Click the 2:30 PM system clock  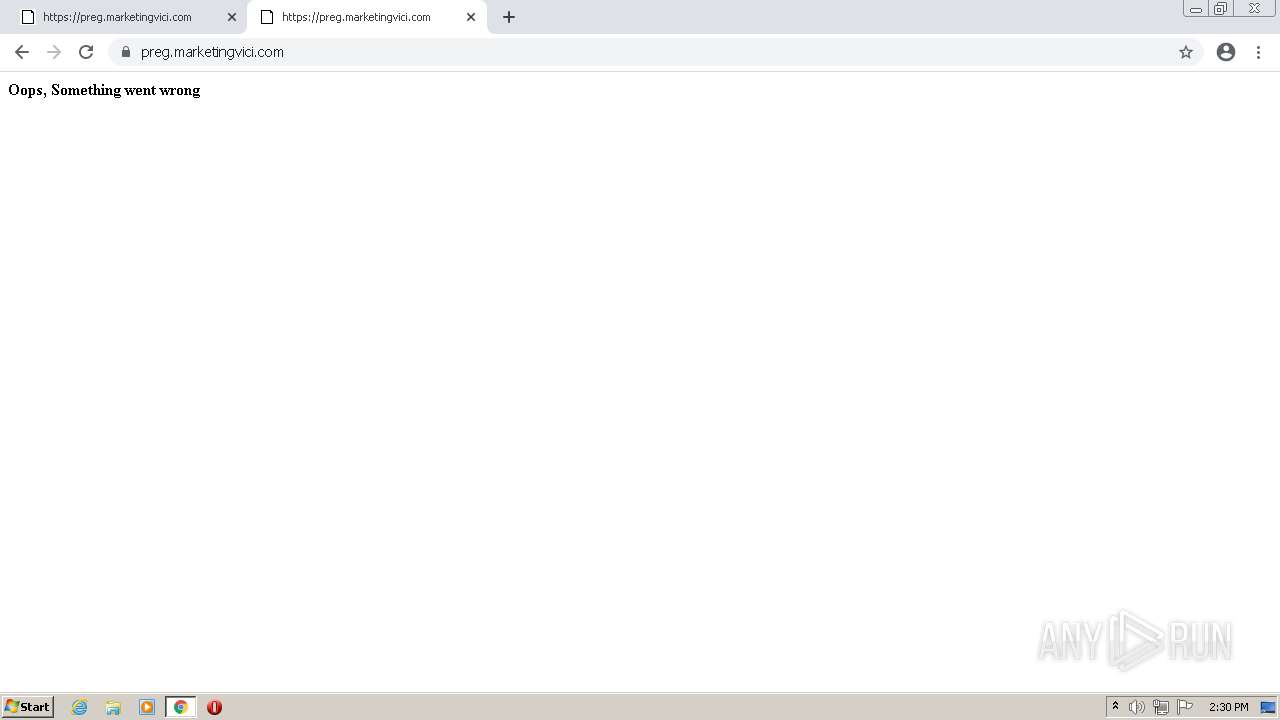coord(1228,707)
